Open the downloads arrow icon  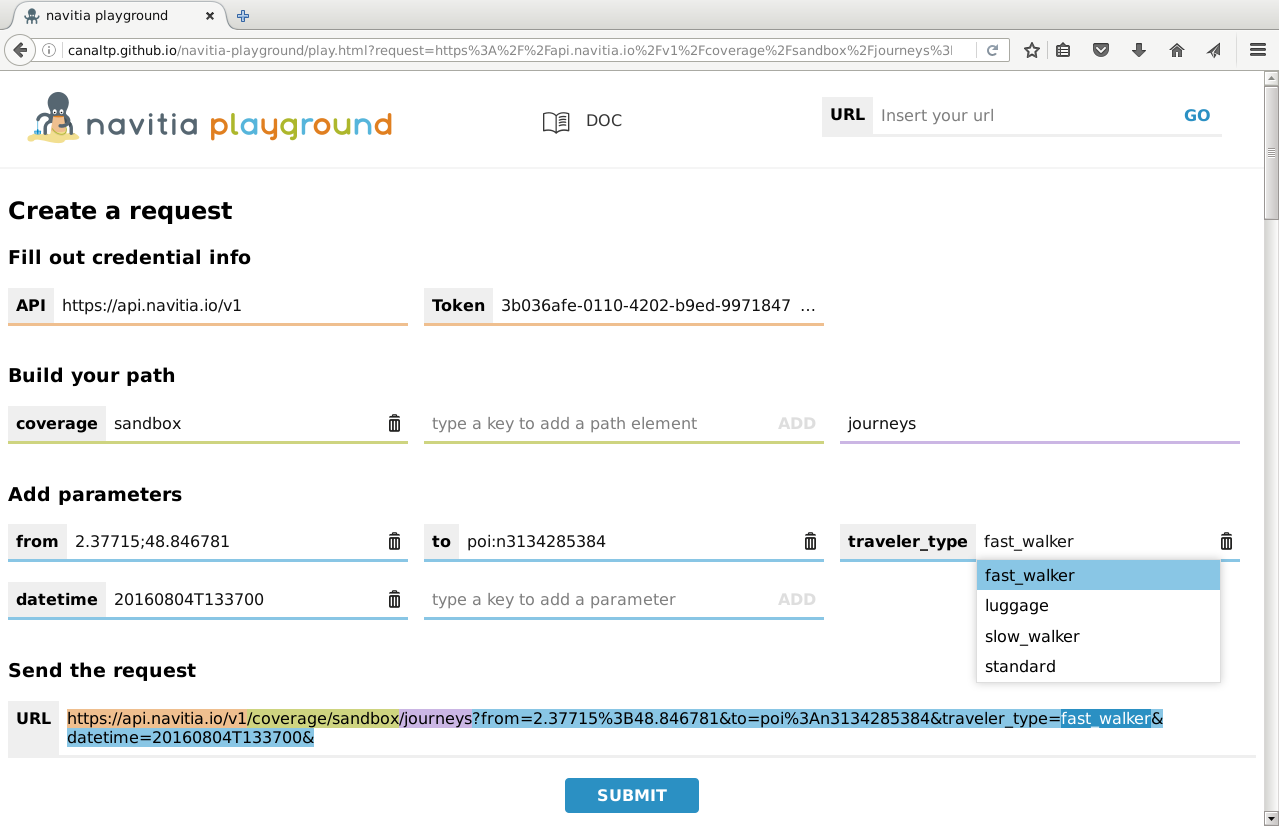point(1138,50)
